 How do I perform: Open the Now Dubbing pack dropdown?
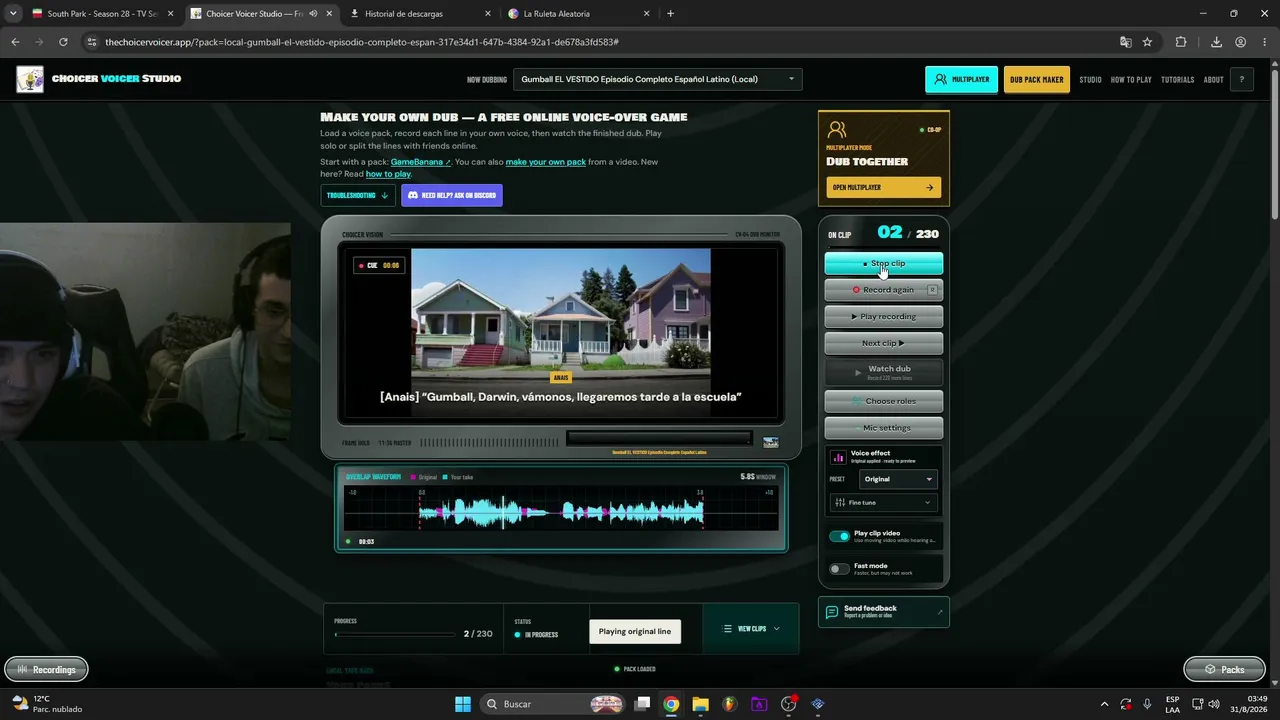[x=658, y=79]
